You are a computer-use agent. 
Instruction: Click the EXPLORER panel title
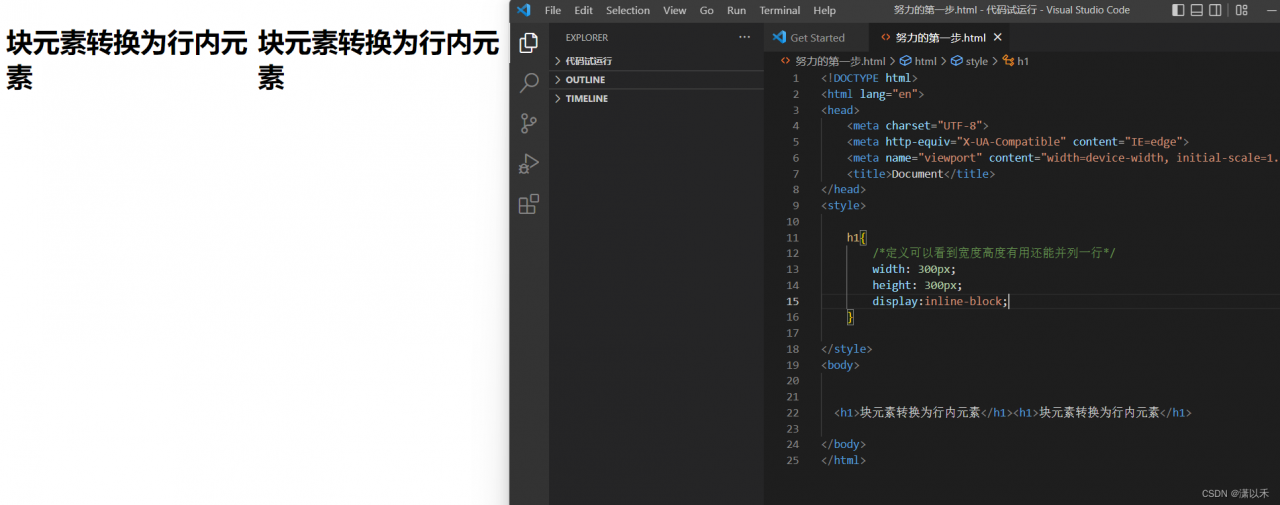click(587, 38)
